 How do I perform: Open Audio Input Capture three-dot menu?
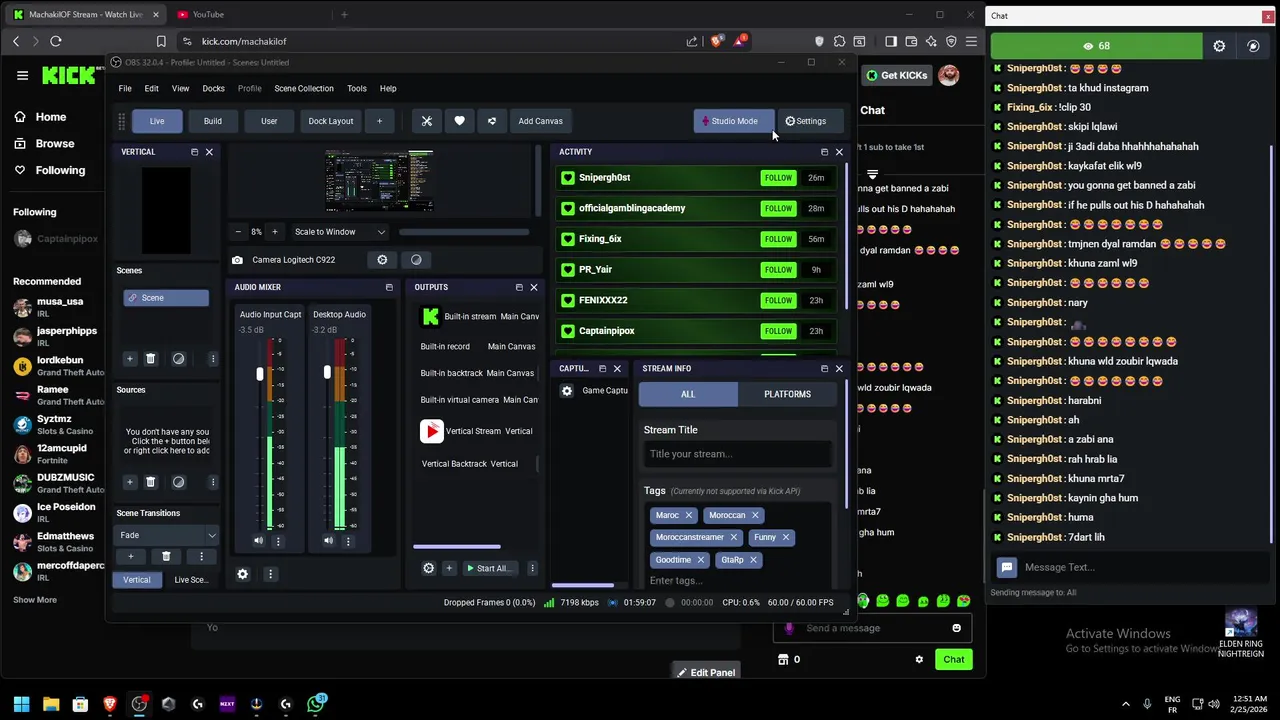(278, 541)
